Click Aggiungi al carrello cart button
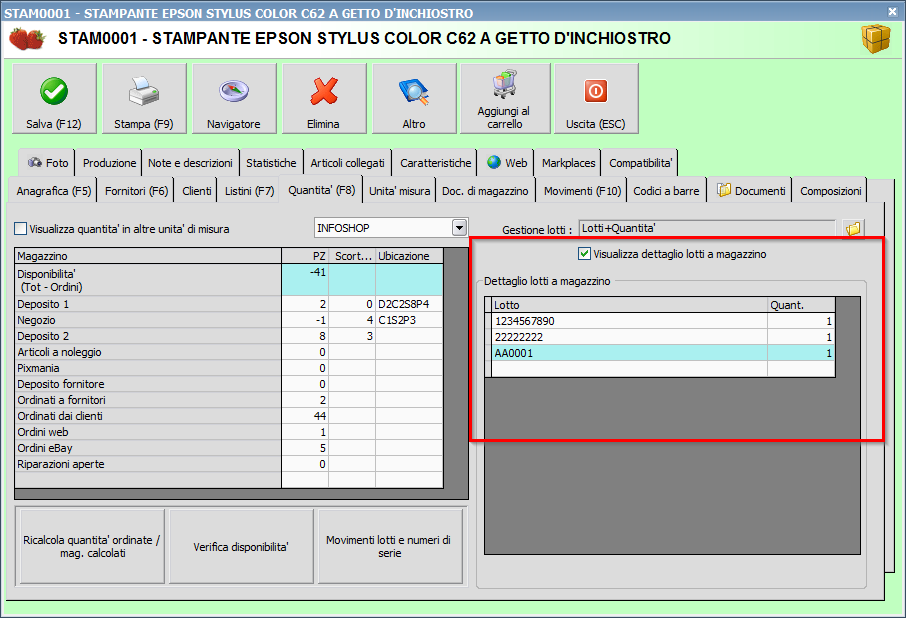Screen dimensions: 906x618 (505, 99)
